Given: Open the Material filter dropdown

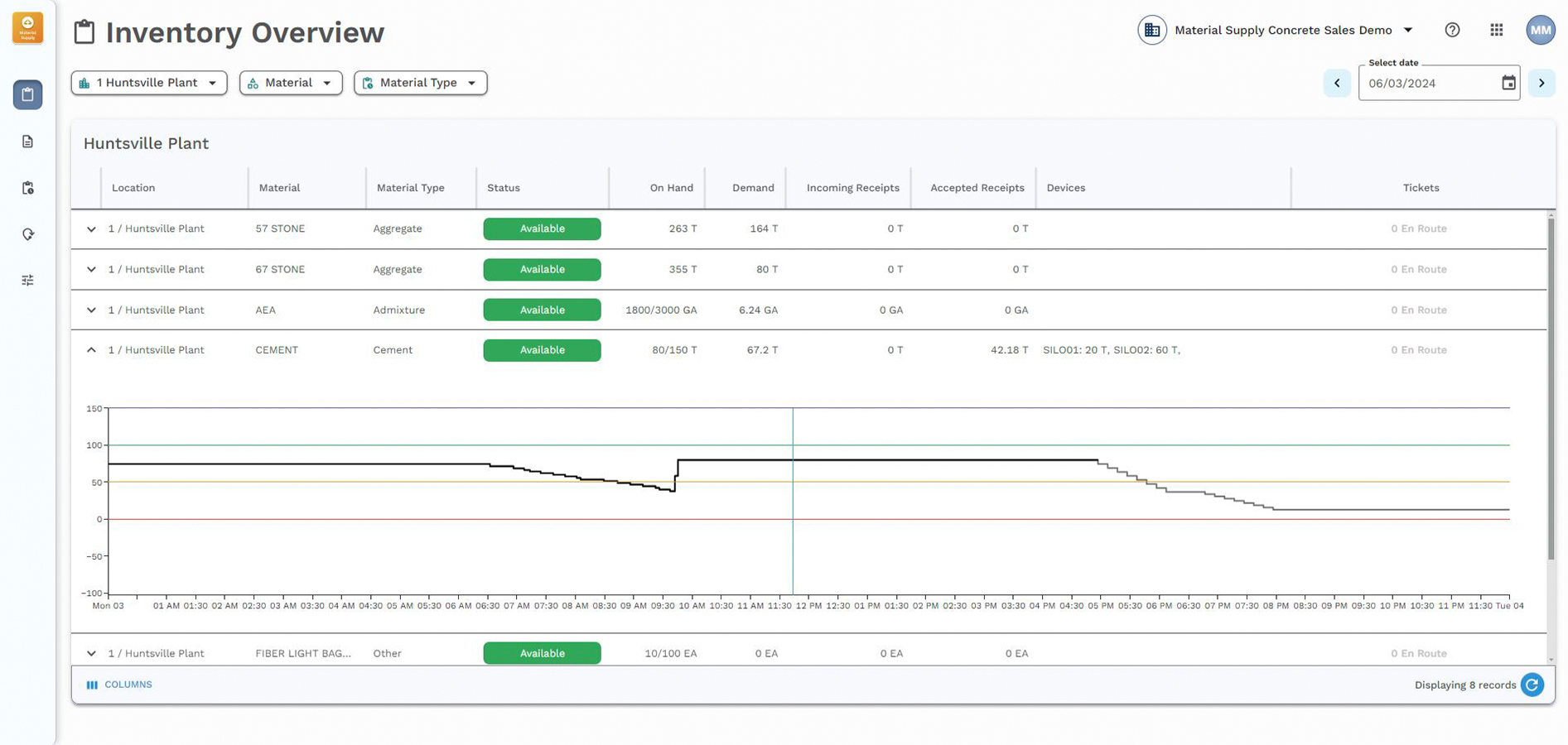Looking at the screenshot, I should point(290,83).
